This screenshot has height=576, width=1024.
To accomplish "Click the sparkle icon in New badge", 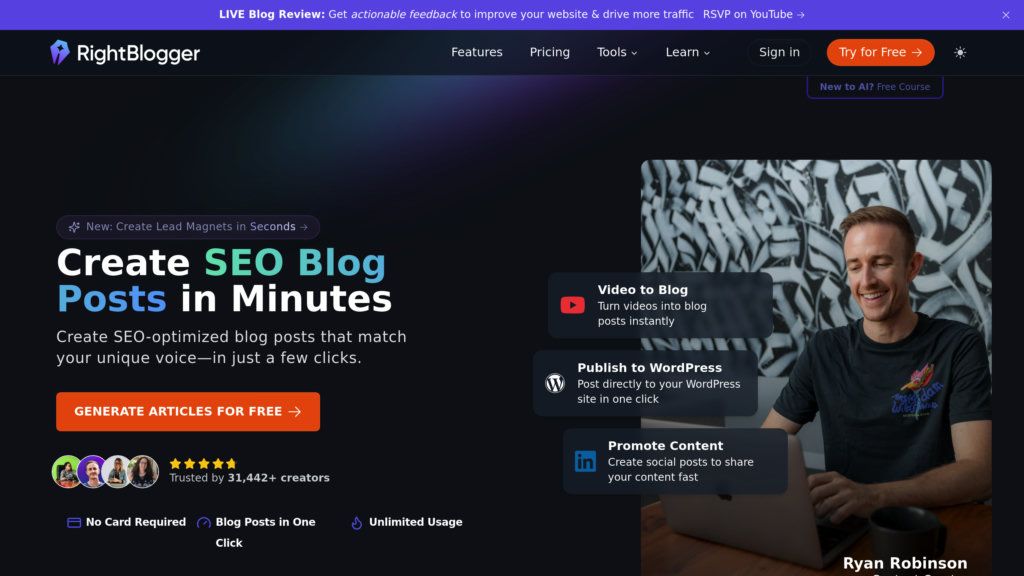I will [74, 227].
